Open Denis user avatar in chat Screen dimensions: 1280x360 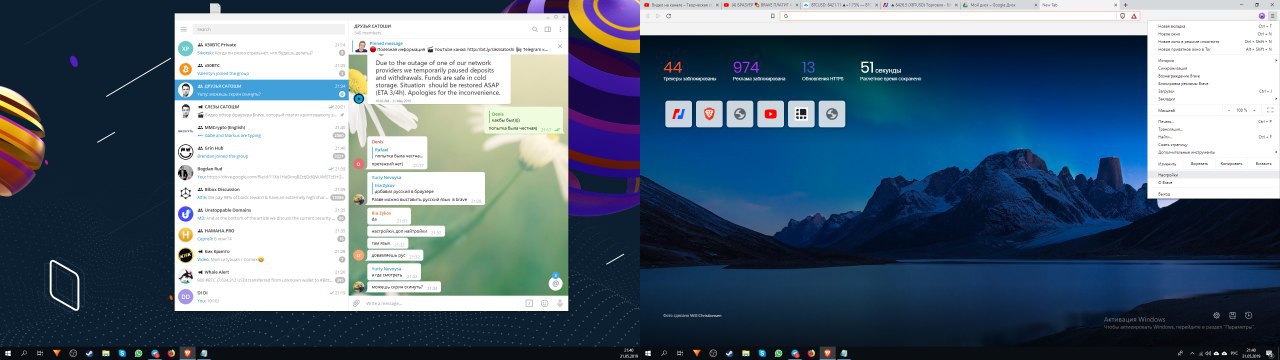tap(358, 163)
